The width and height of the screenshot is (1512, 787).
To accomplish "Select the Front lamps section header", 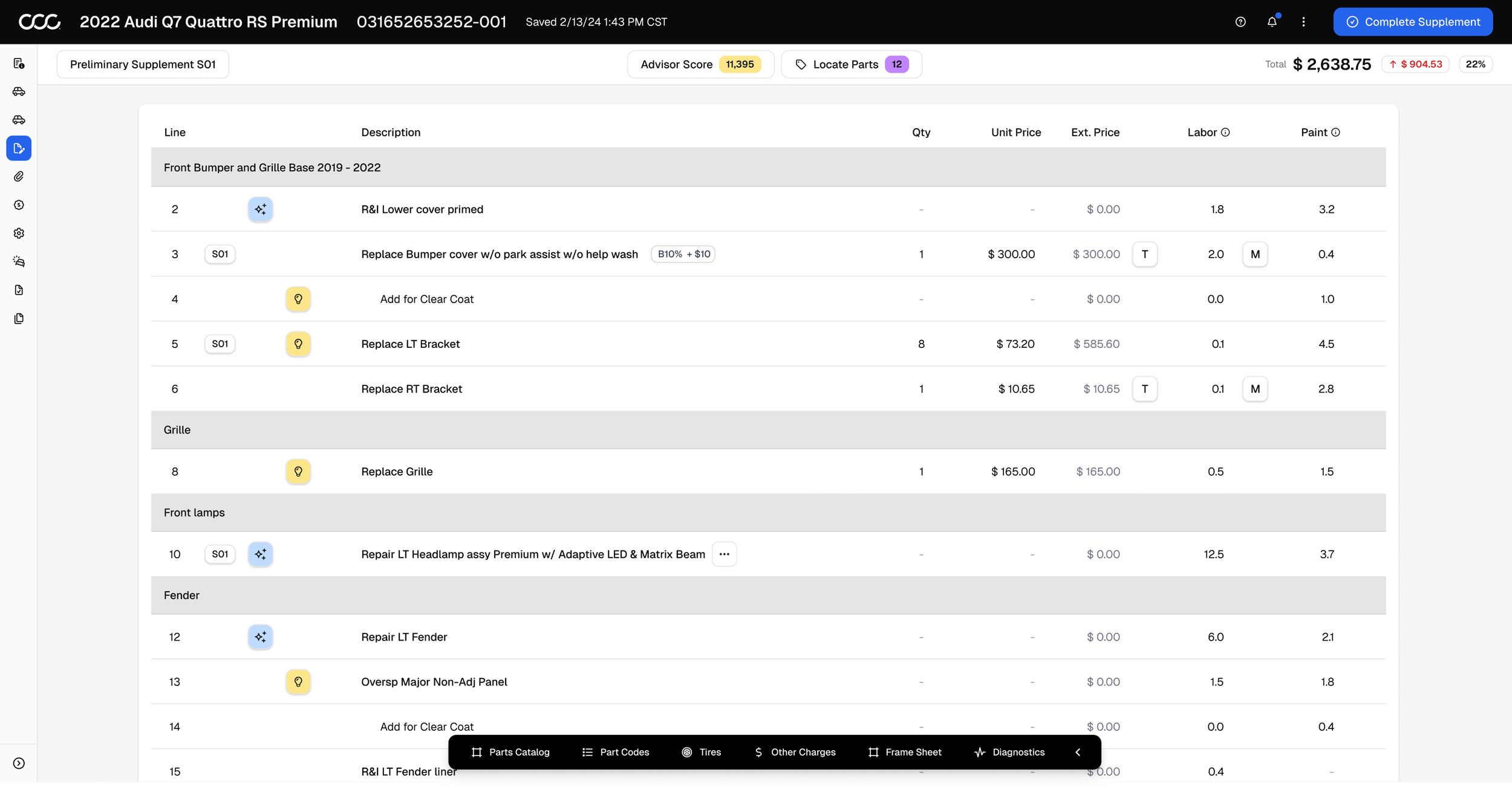I will [768, 513].
